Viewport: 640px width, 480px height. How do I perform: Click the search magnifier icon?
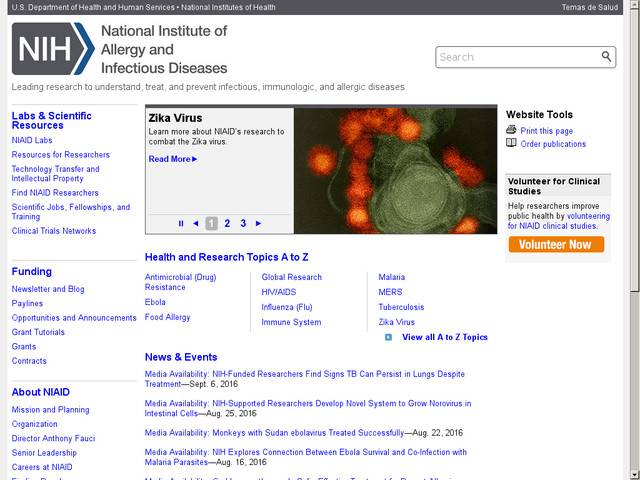pyautogui.click(x=607, y=57)
